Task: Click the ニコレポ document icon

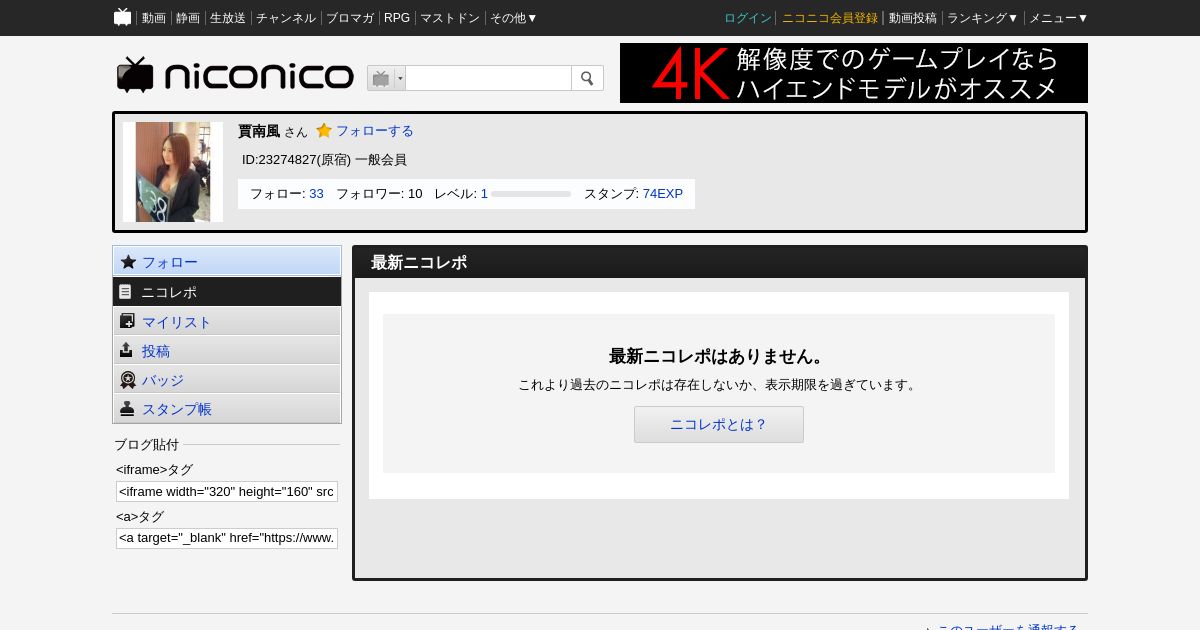Action: [125, 292]
